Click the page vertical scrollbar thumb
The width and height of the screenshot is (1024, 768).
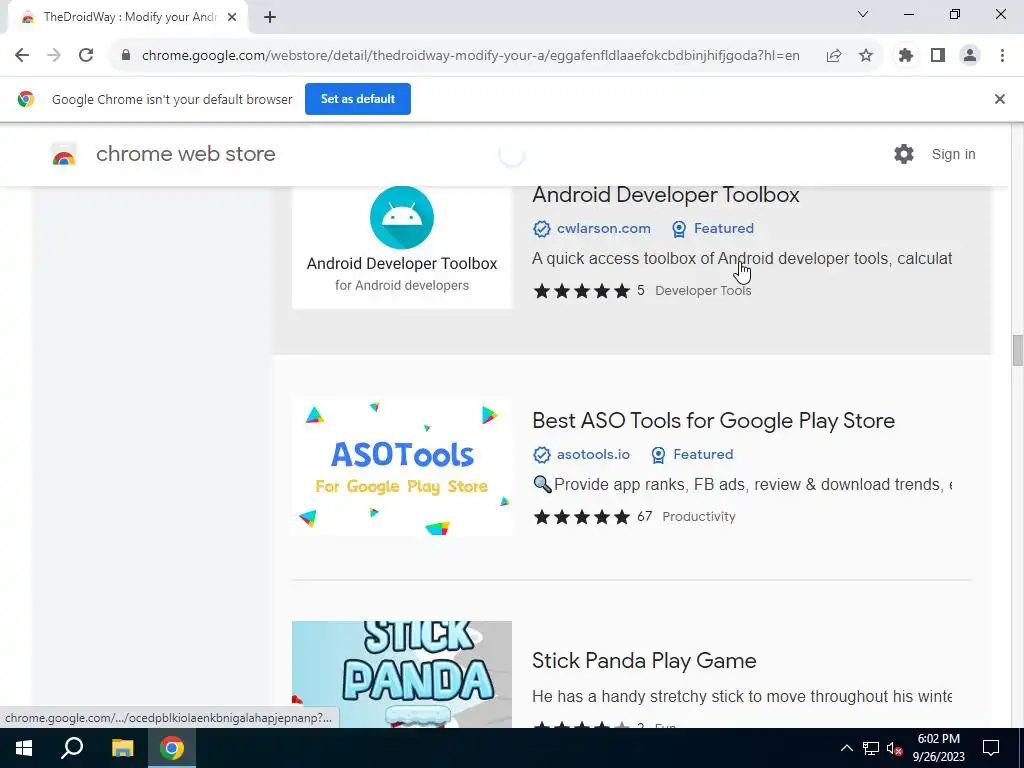tap(1017, 351)
